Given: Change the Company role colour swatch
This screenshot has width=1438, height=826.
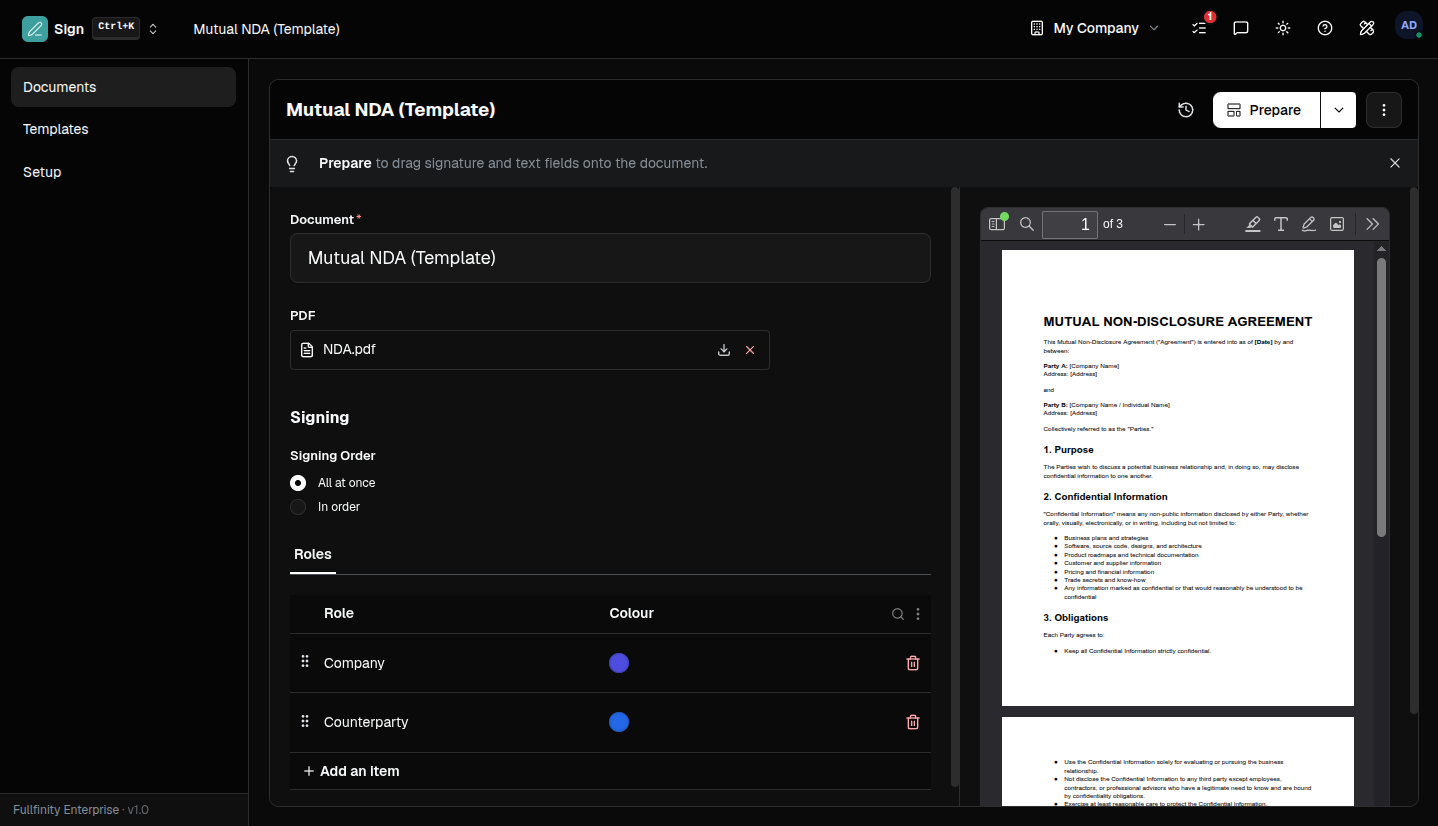Looking at the screenshot, I should point(619,663).
